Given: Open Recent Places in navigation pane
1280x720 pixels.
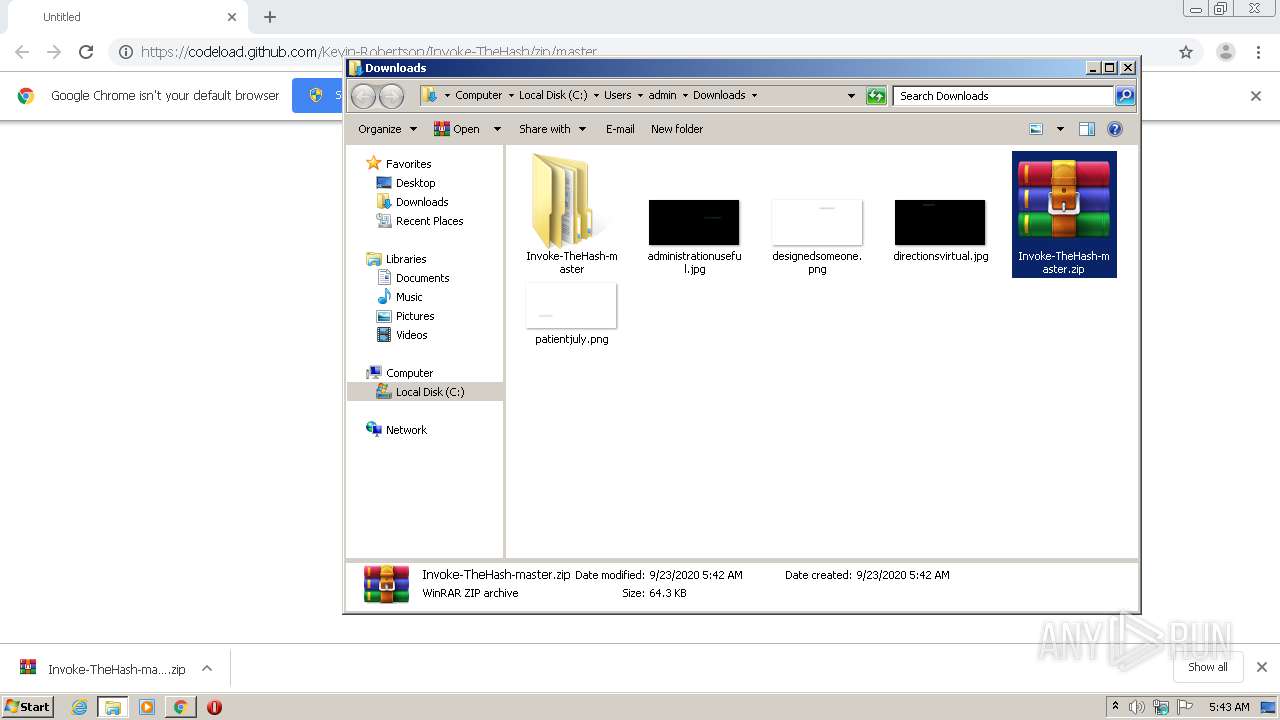Looking at the screenshot, I should 429,221.
